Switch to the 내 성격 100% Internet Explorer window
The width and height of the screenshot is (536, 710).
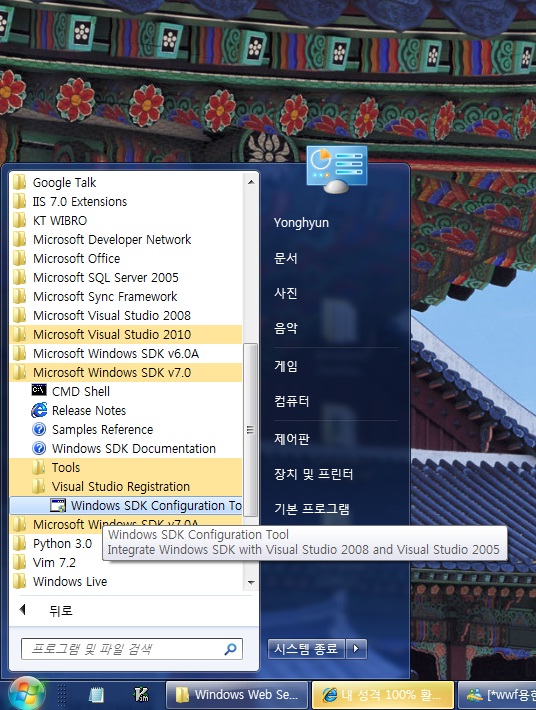click(383, 695)
